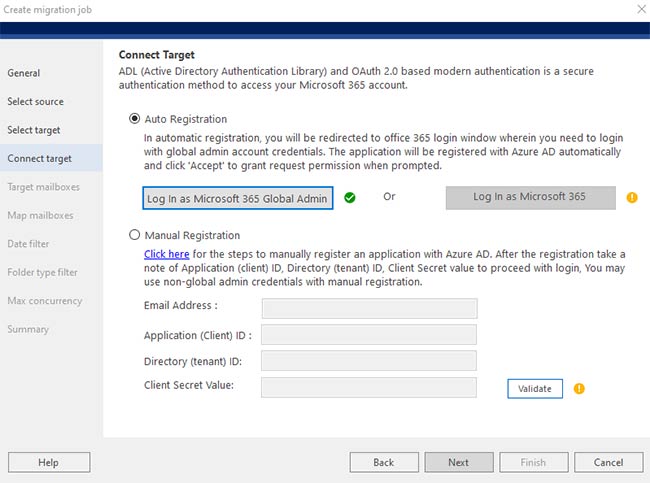Go to the Select target step

tap(34, 130)
